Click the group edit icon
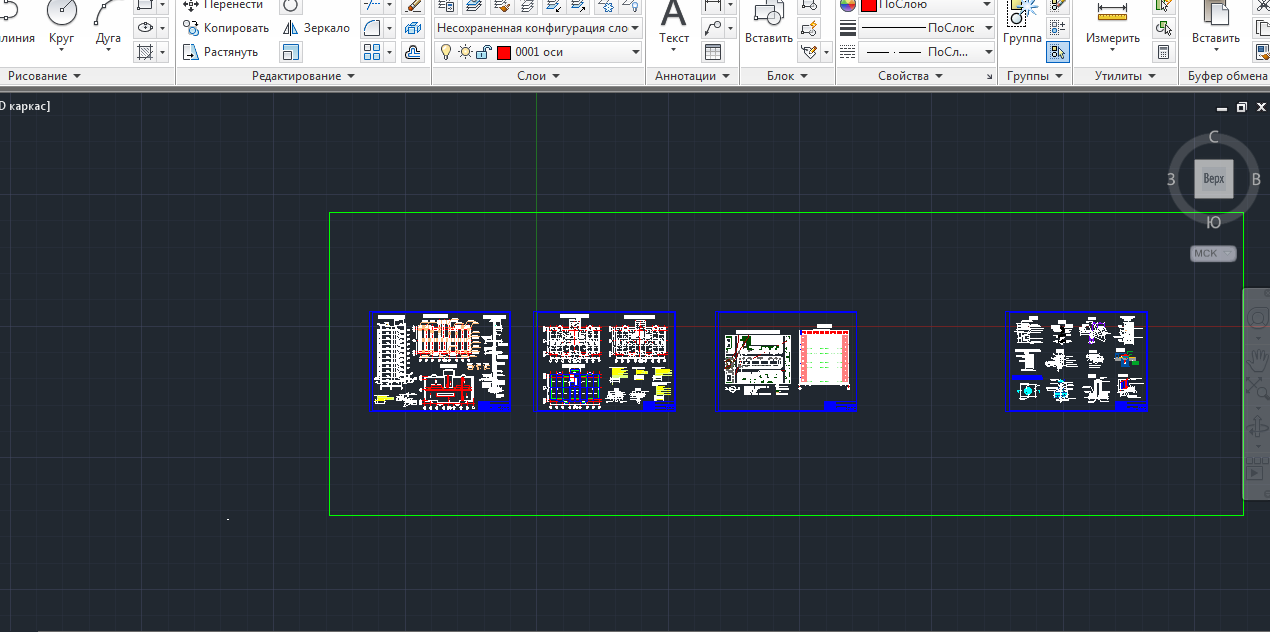This screenshot has width=1270, height=632. click(x=1058, y=28)
